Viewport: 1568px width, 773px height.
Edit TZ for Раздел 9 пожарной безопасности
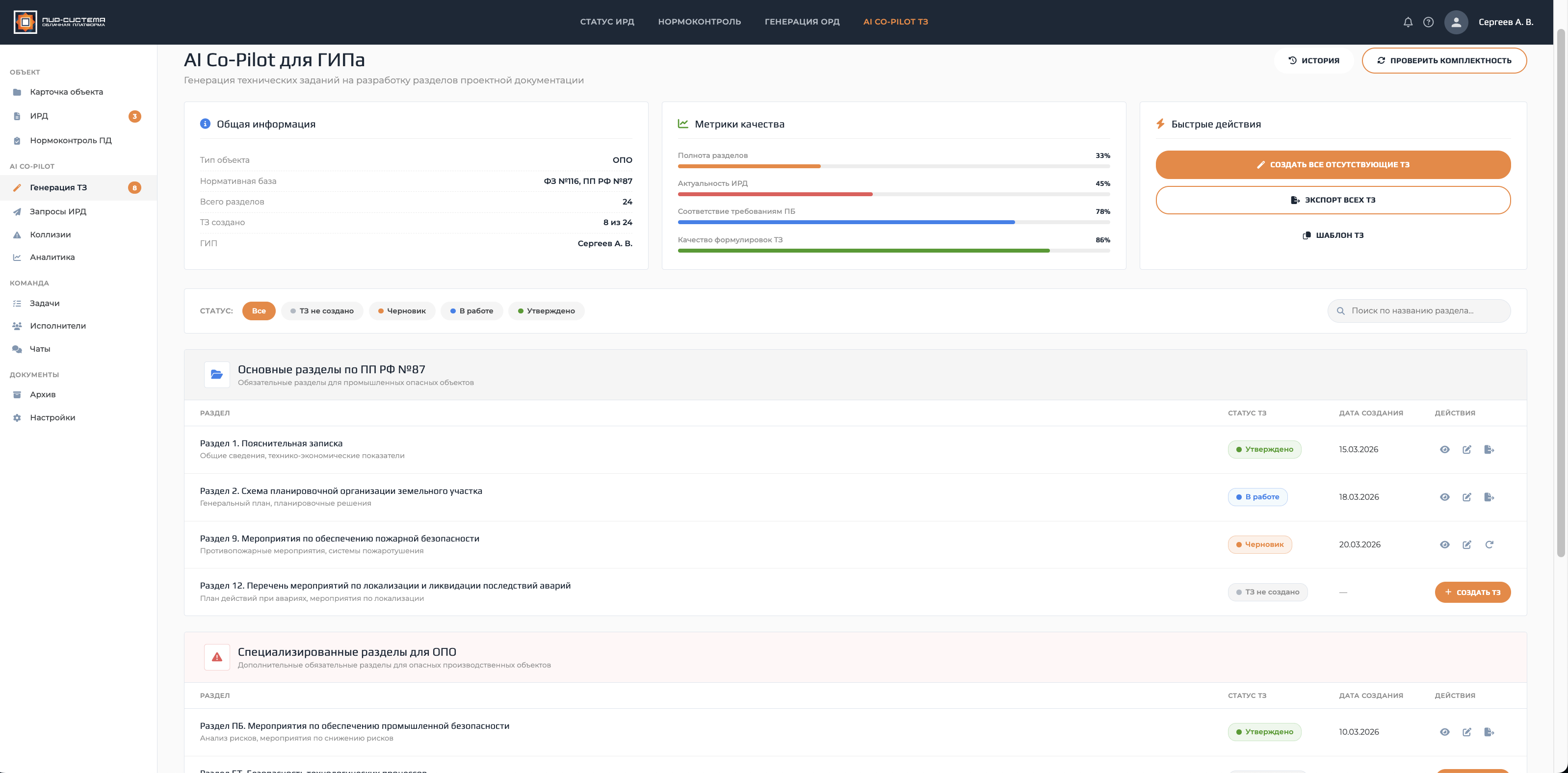click(x=1467, y=544)
